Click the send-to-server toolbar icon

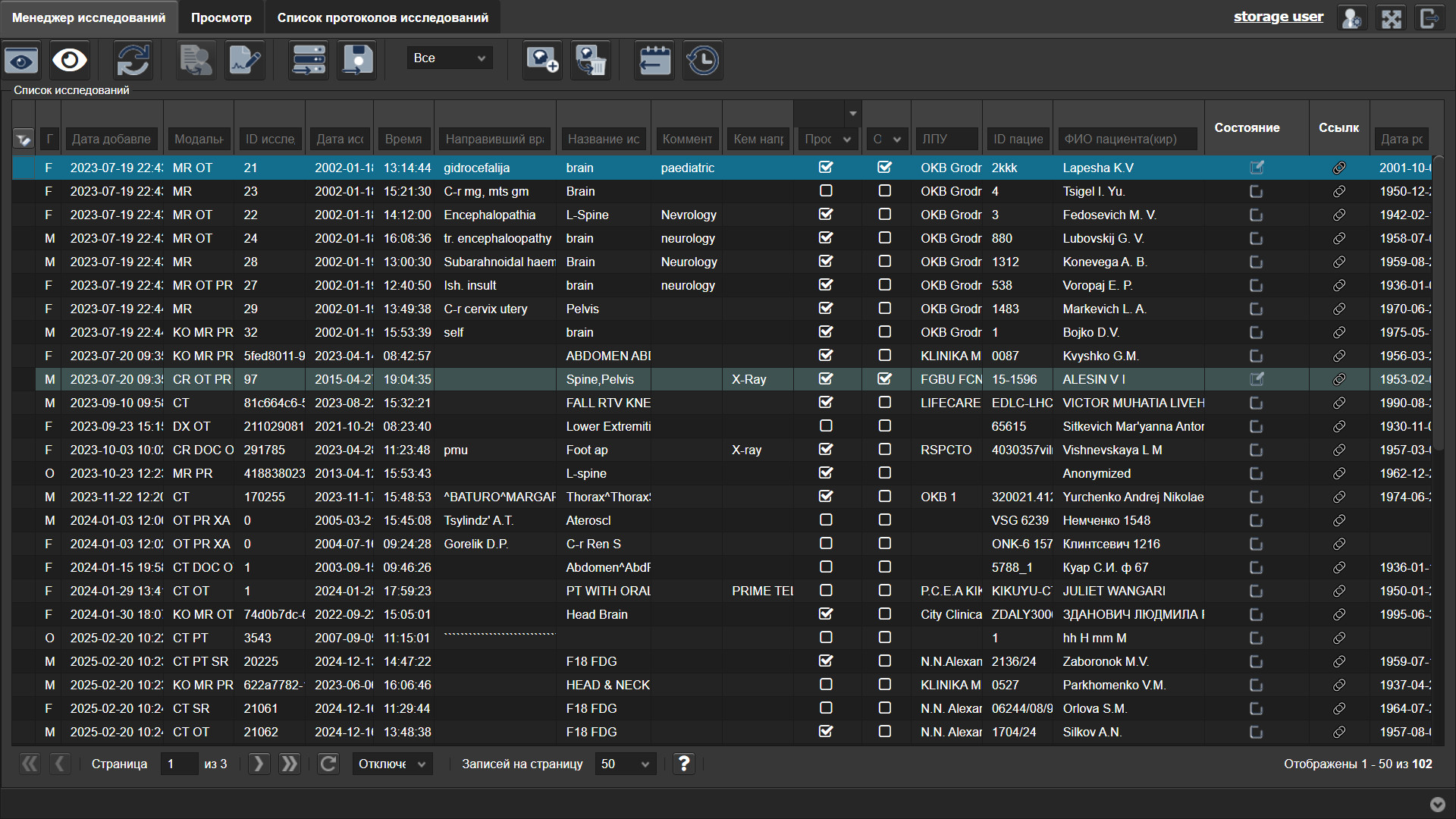pyautogui.click(x=309, y=60)
